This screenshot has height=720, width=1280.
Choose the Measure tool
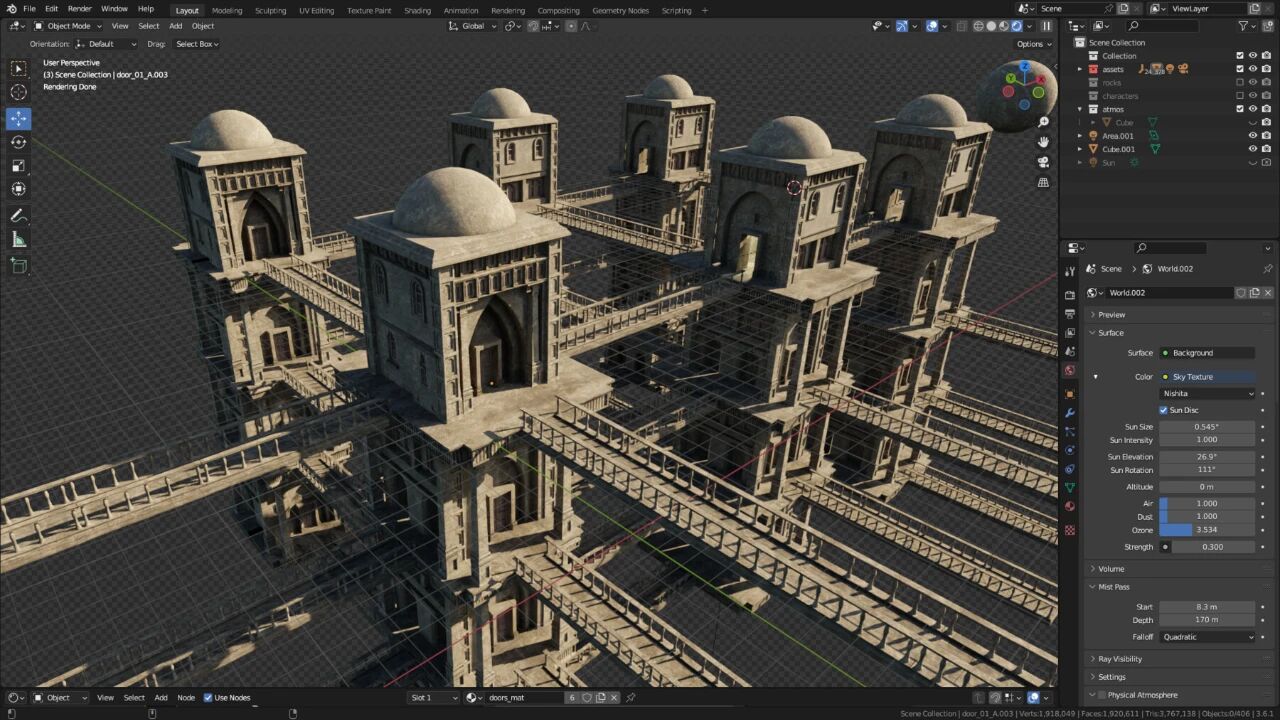click(x=19, y=240)
